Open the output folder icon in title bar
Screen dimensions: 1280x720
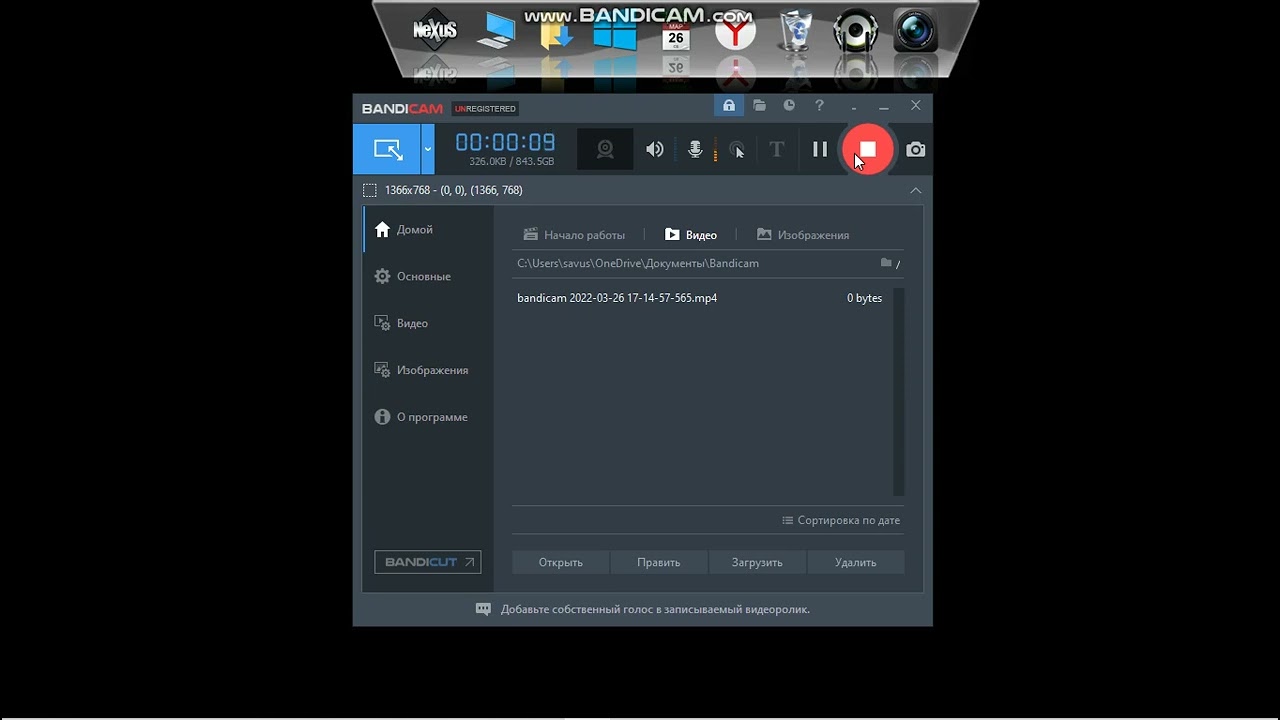(759, 105)
